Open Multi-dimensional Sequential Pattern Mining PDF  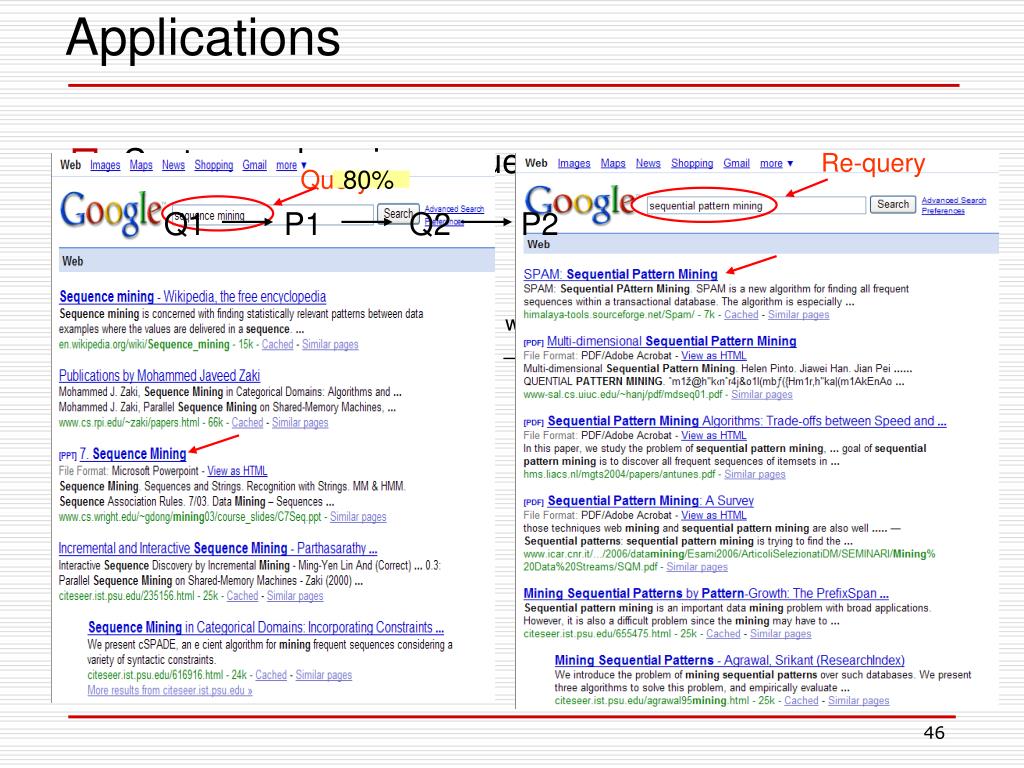(x=671, y=341)
